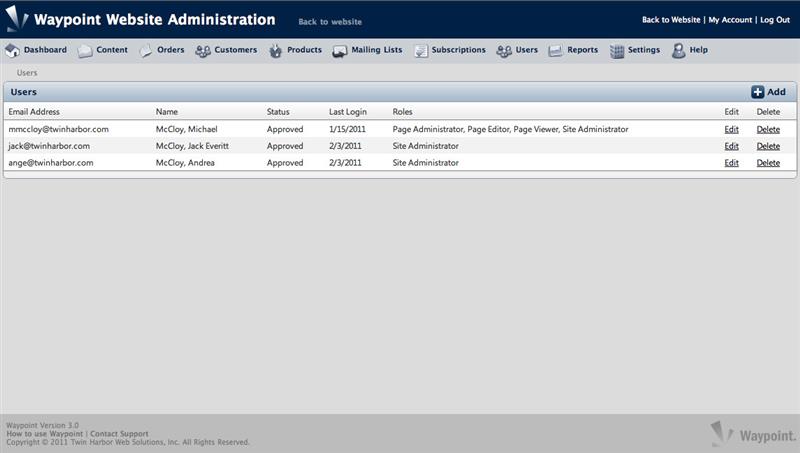Click email jack@twinharbor.com
Image resolution: width=800 pixels, height=453 pixels.
pos(49,146)
